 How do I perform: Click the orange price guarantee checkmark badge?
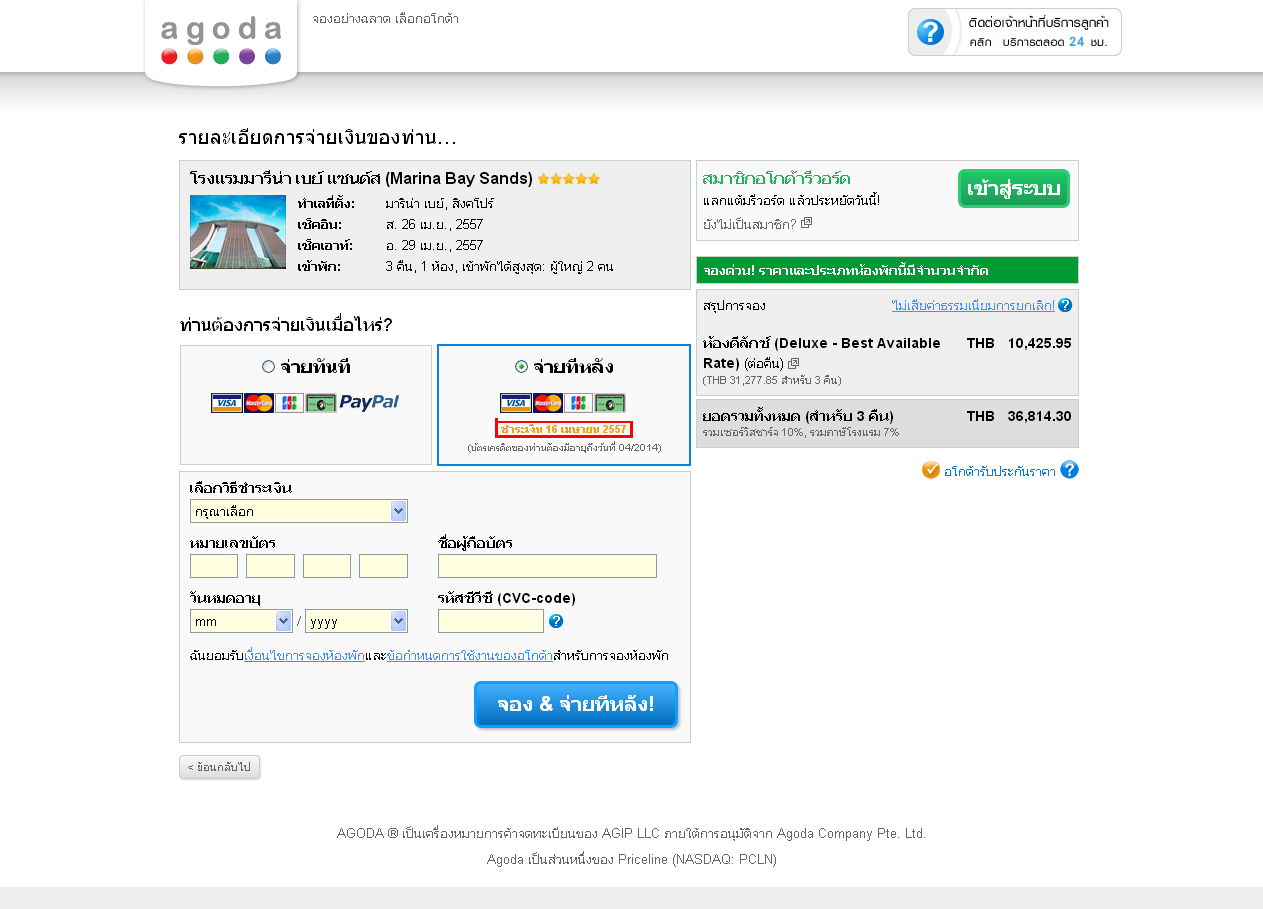931,470
